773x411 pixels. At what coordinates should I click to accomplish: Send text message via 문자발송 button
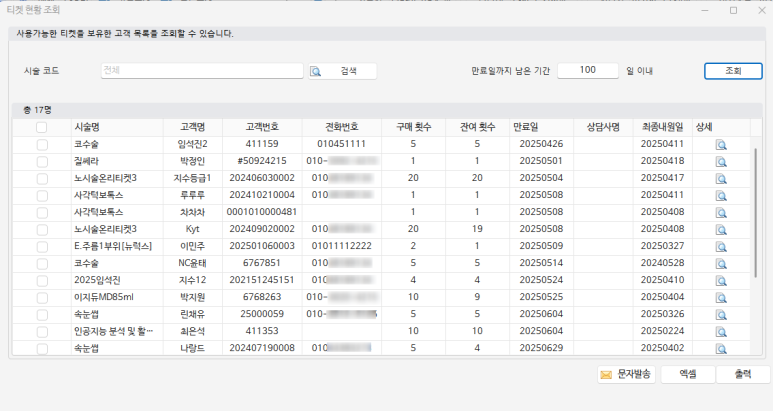click(626, 375)
